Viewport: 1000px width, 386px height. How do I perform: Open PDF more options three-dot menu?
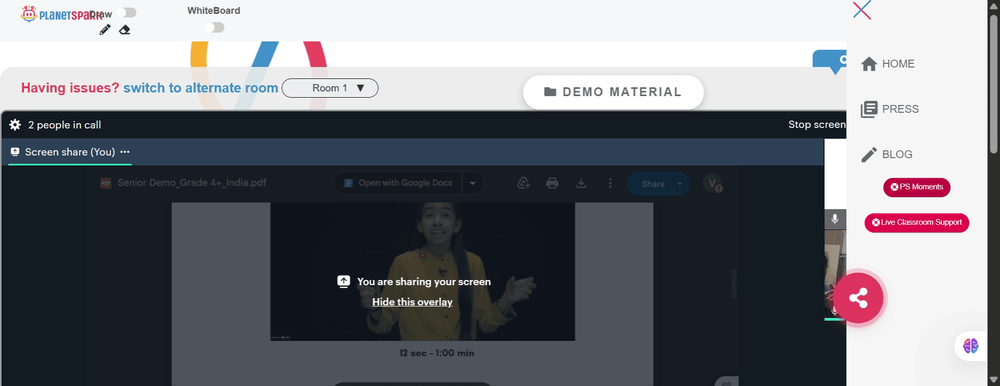point(610,184)
